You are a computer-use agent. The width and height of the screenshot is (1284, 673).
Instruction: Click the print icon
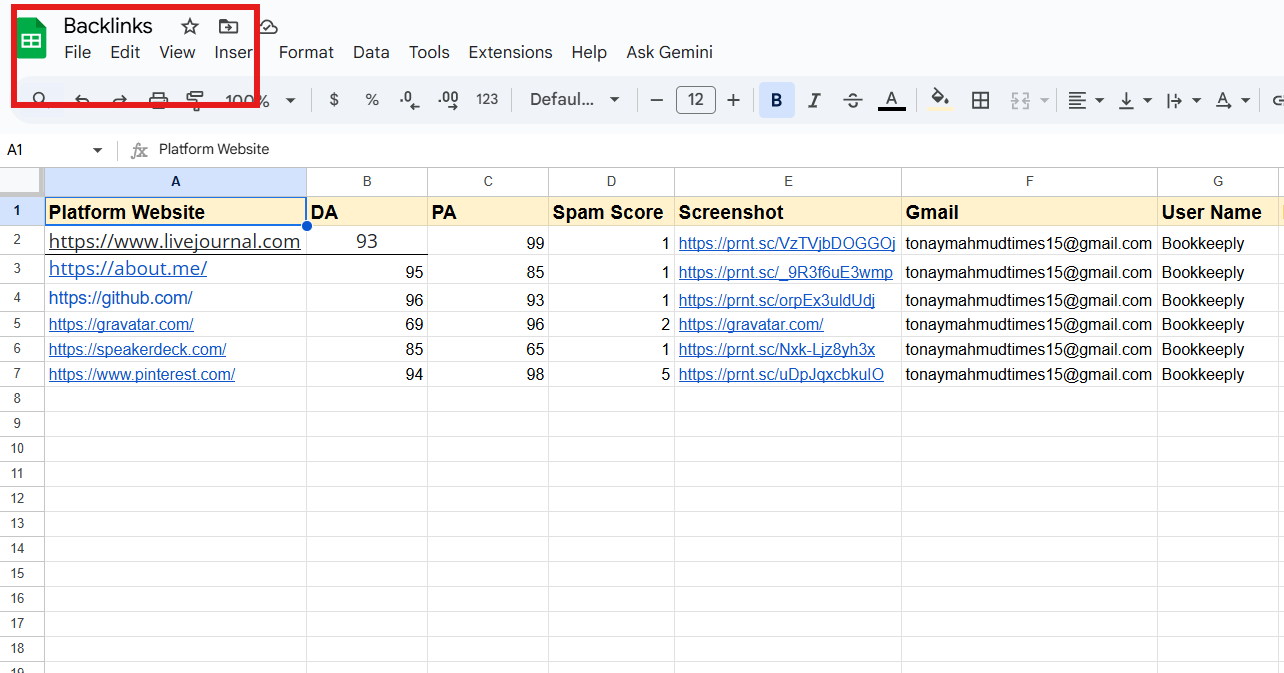point(158,100)
